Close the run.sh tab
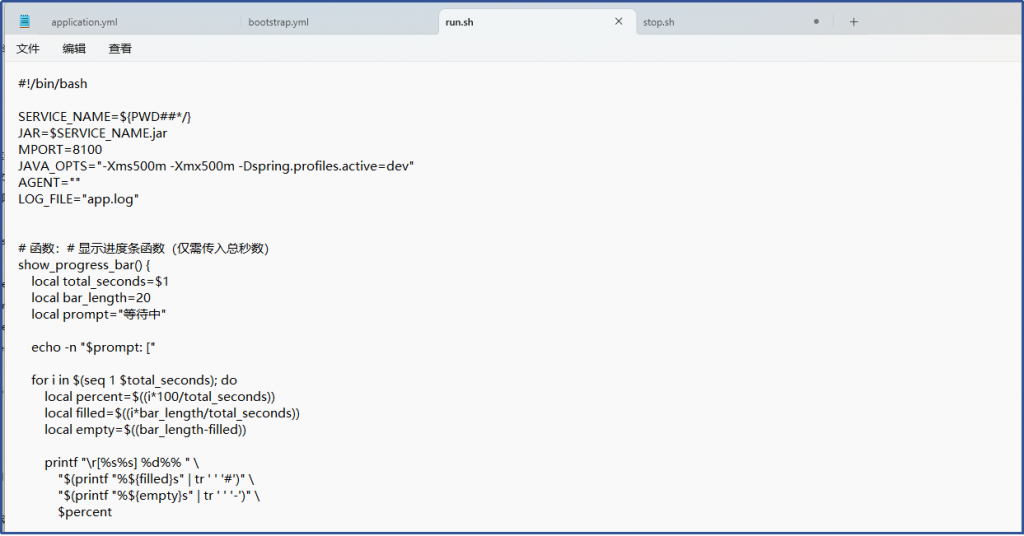The height and width of the screenshot is (536, 1024). coord(618,21)
